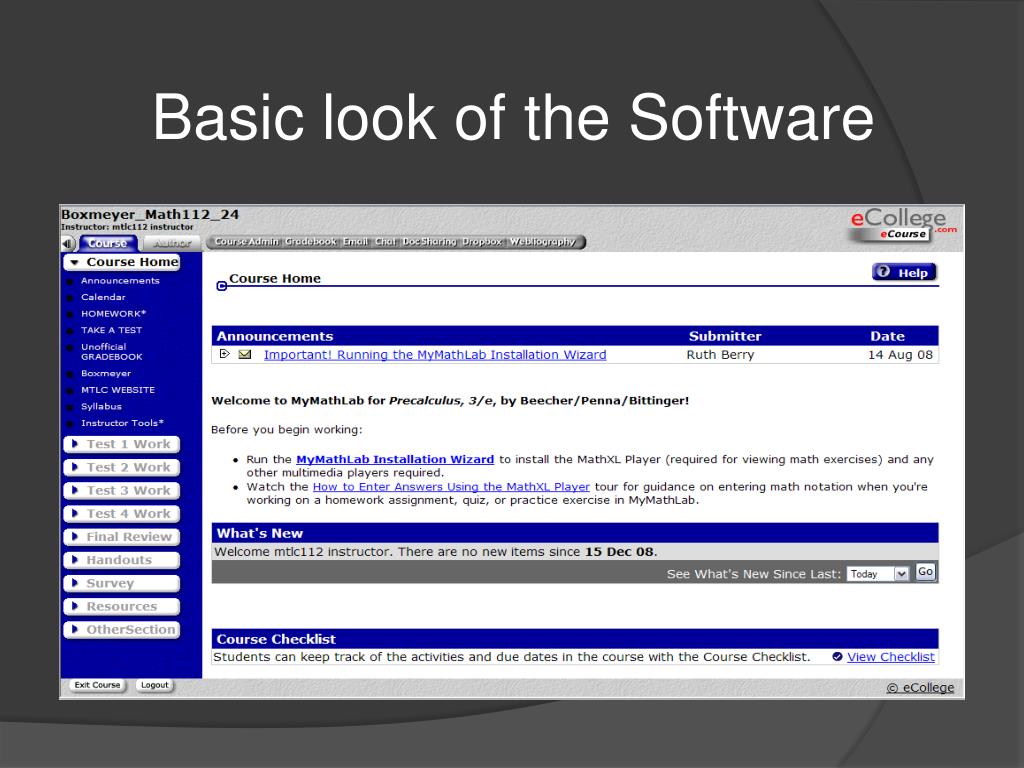The image size is (1024, 768).
Task: Open the Important! Running the MyMathLab announcement
Action: point(435,355)
